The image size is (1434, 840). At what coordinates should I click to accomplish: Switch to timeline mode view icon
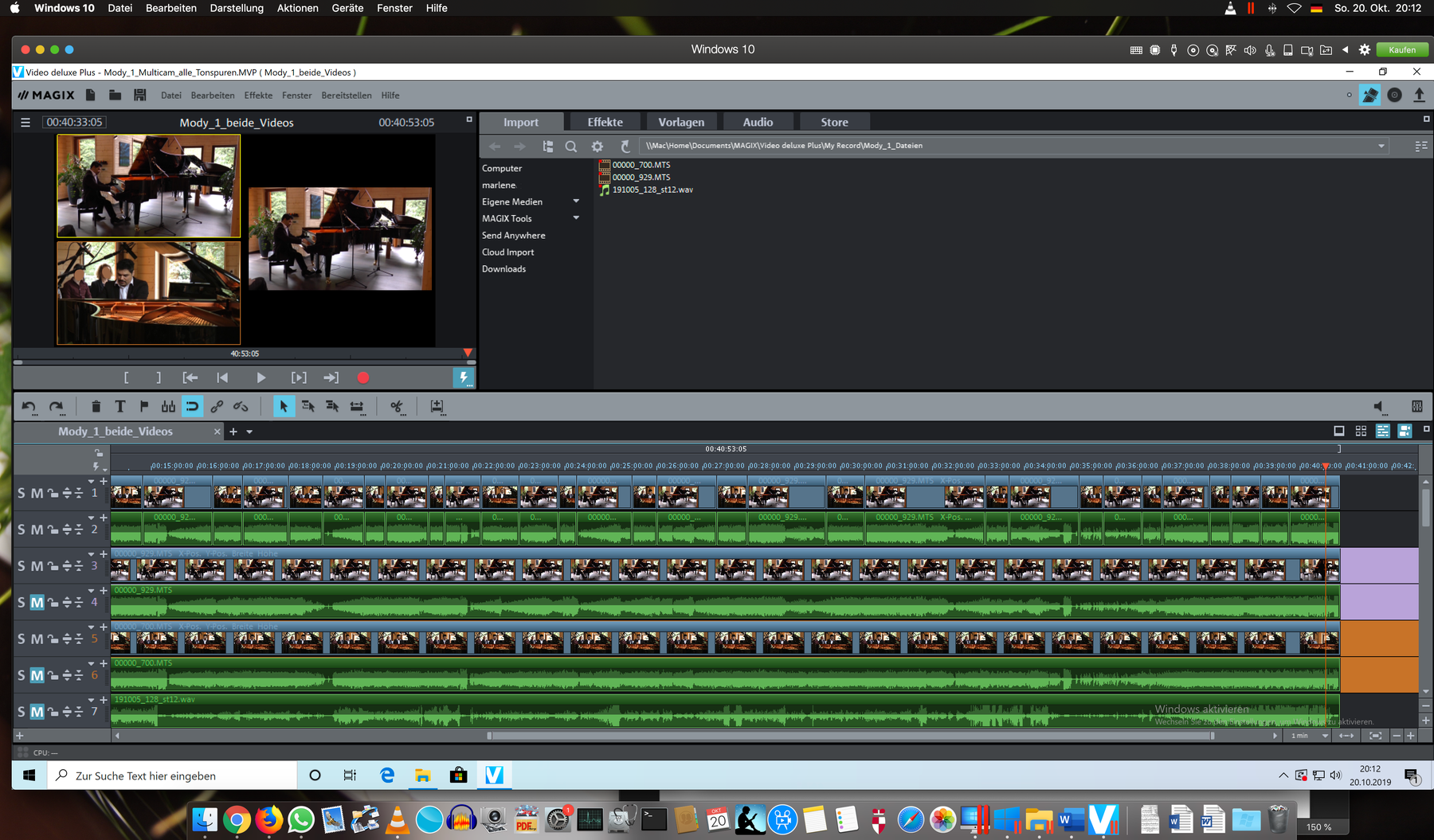[1383, 431]
